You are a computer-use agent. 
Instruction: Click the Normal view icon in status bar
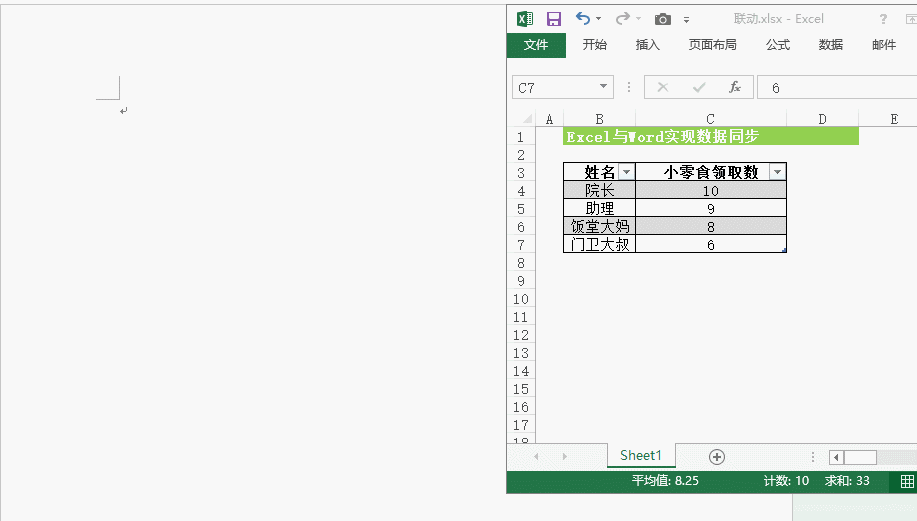[907, 481]
